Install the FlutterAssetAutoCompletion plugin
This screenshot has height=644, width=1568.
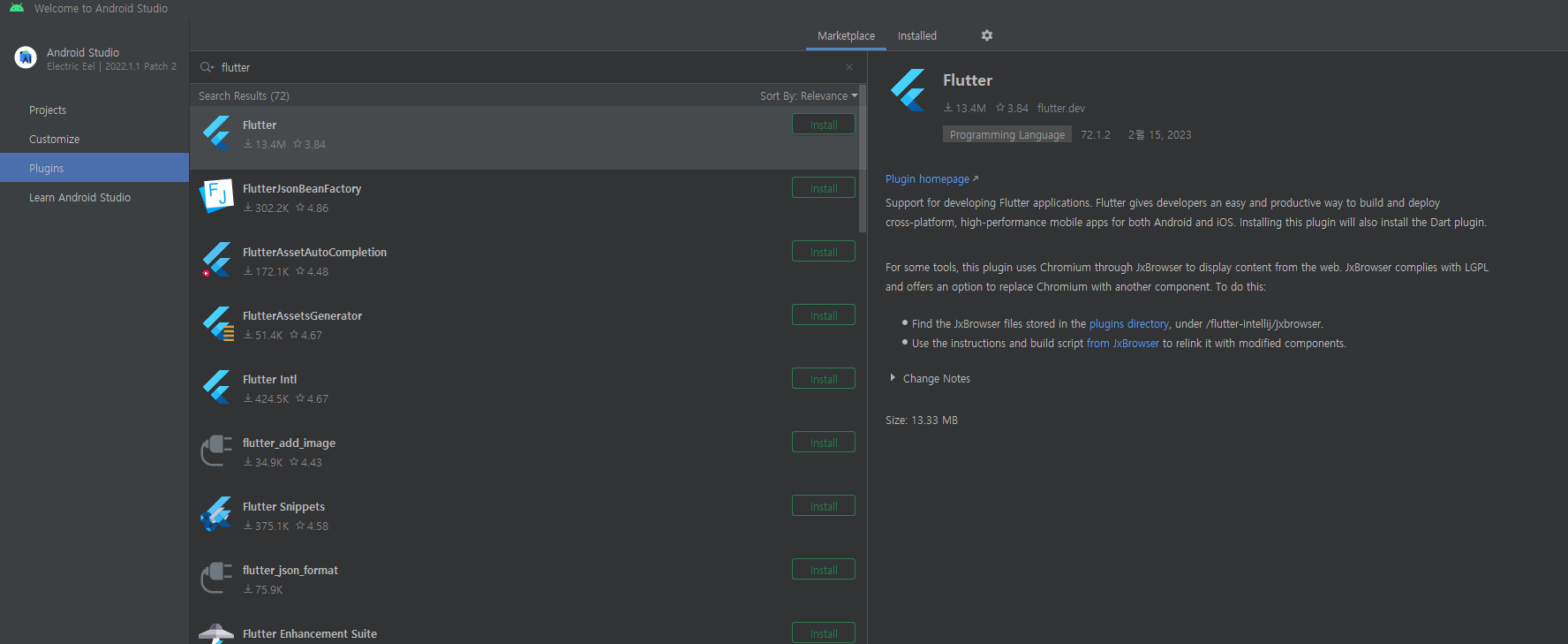coord(824,252)
